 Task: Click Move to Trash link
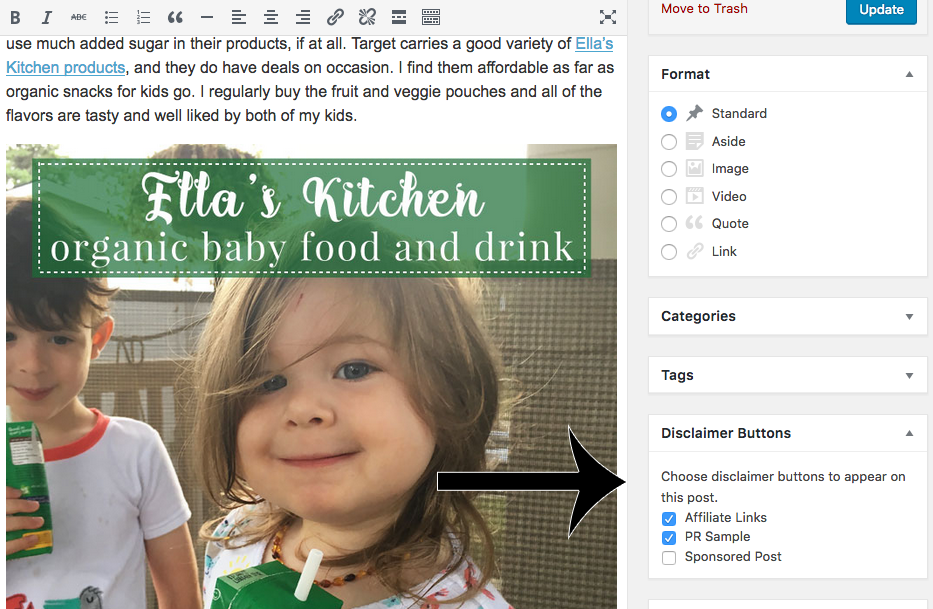(704, 8)
